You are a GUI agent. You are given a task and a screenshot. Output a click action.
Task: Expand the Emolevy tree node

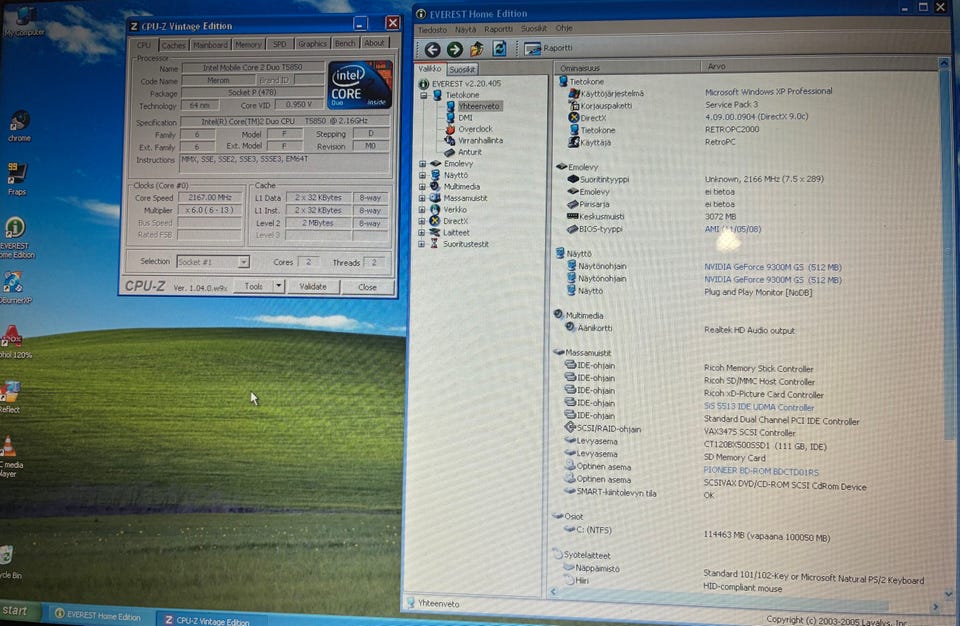click(x=422, y=164)
